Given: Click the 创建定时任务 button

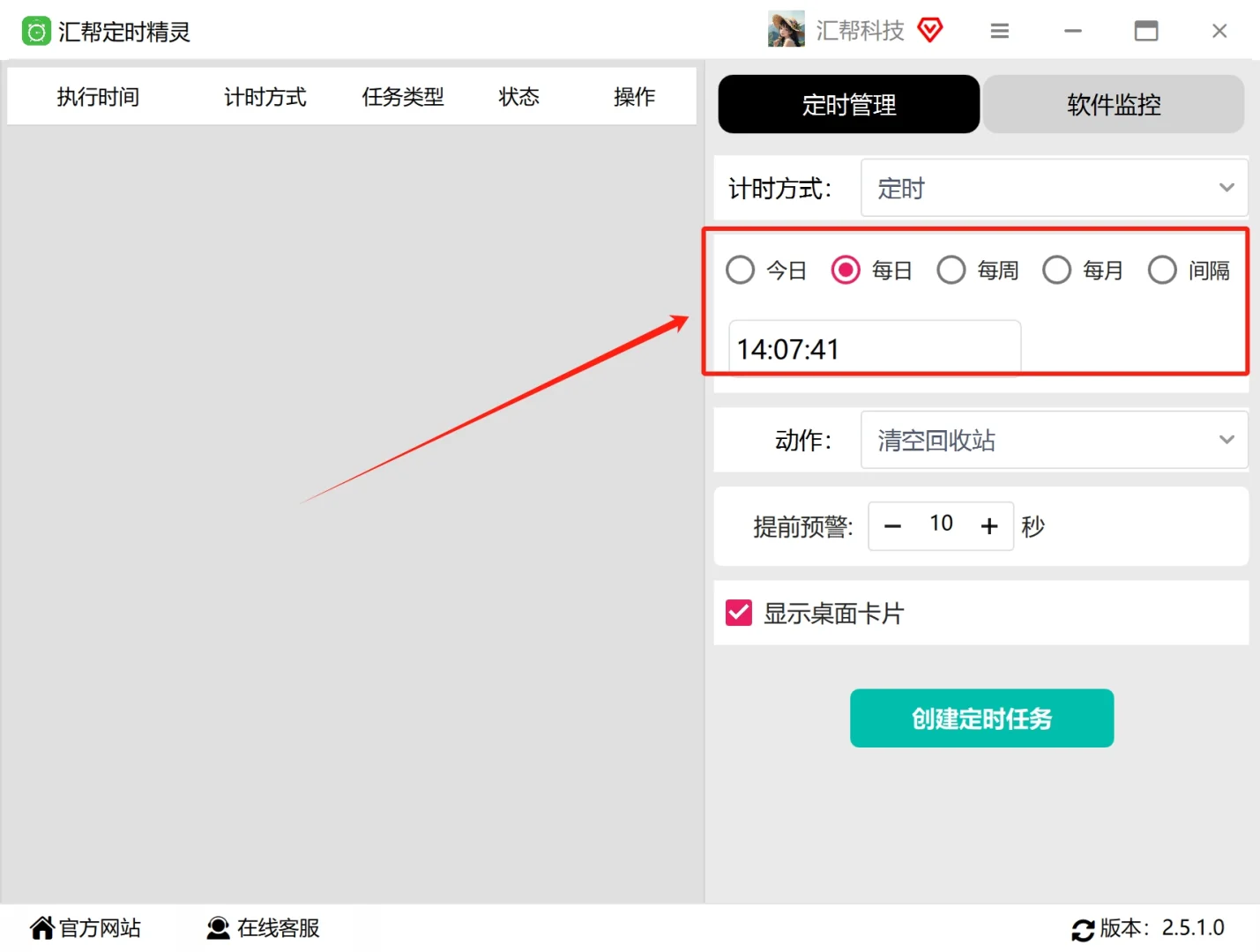Looking at the screenshot, I should [x=981, y=718].
